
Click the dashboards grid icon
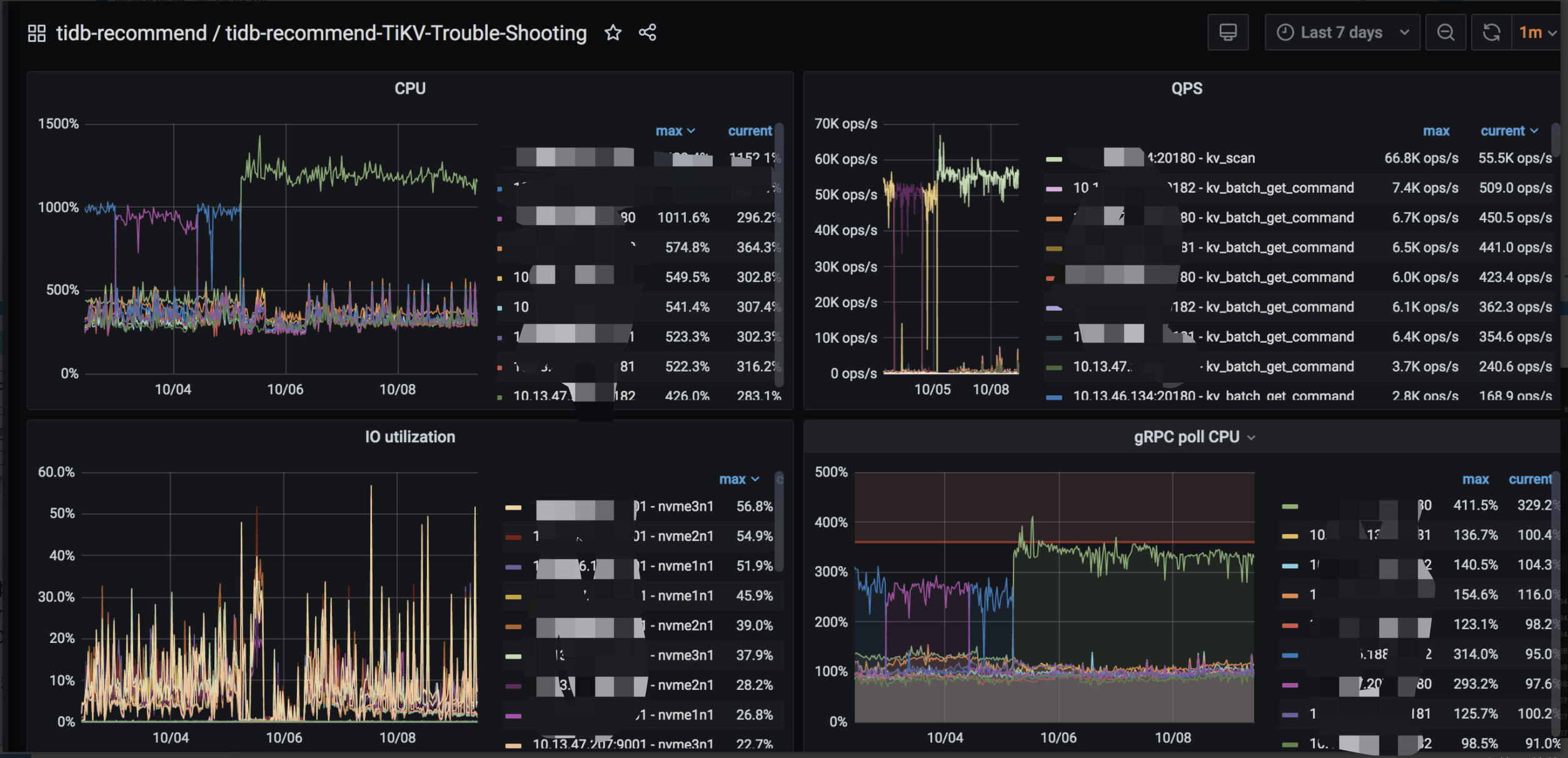(37, 33)
